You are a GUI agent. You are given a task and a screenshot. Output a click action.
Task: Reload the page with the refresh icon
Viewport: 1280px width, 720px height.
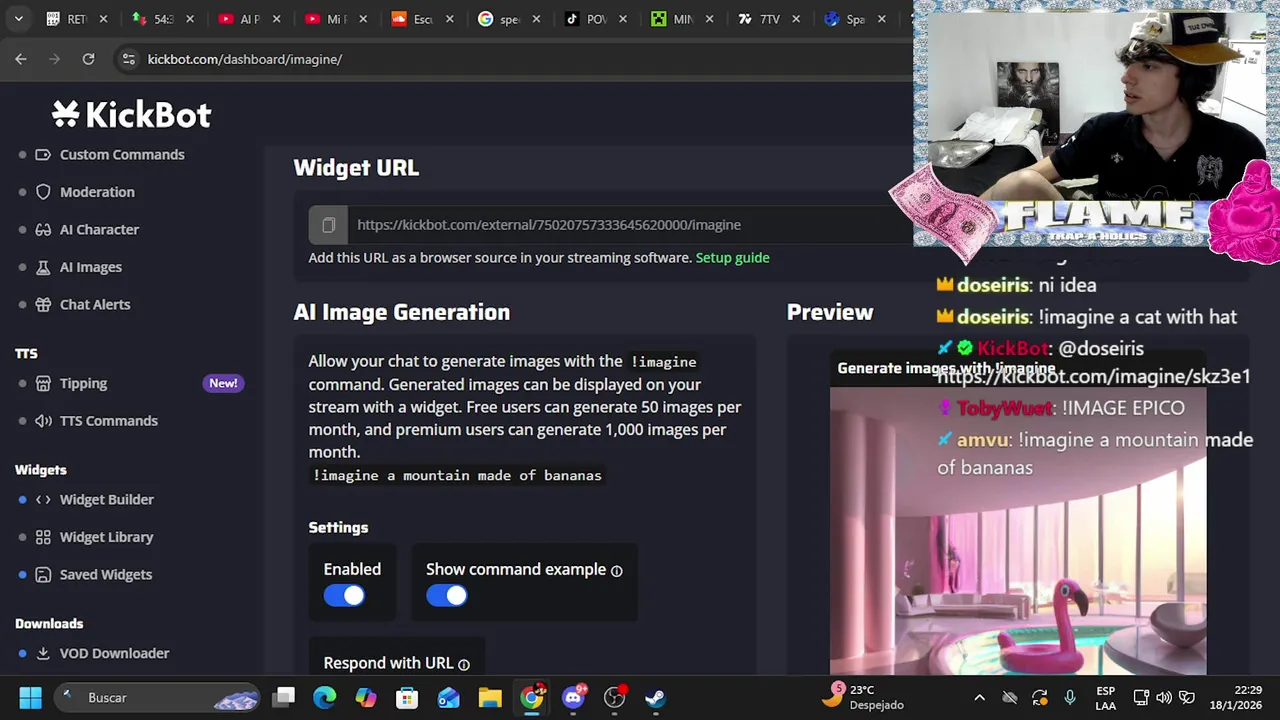[88, 59]
